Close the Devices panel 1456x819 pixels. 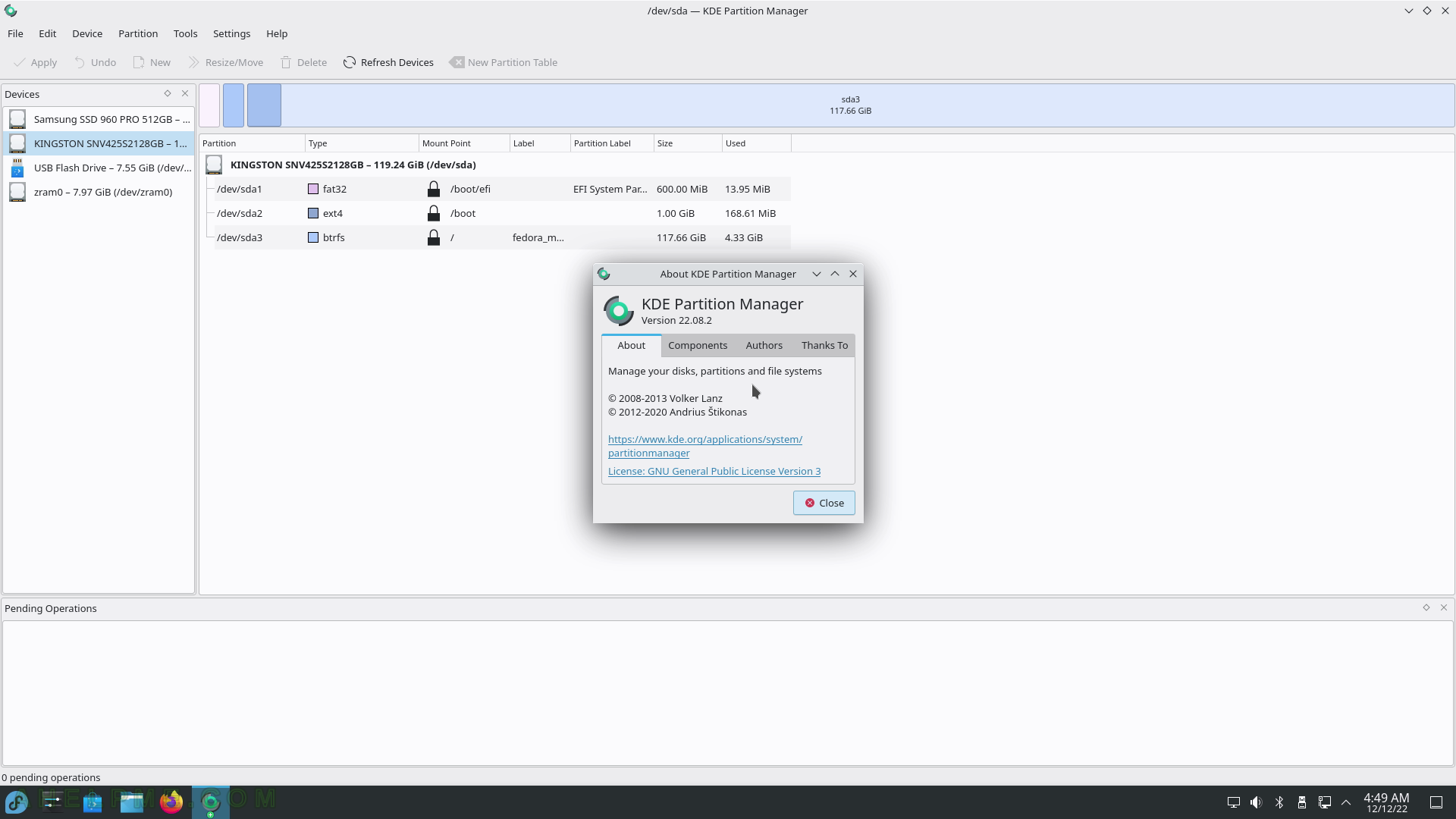(185, 93)
